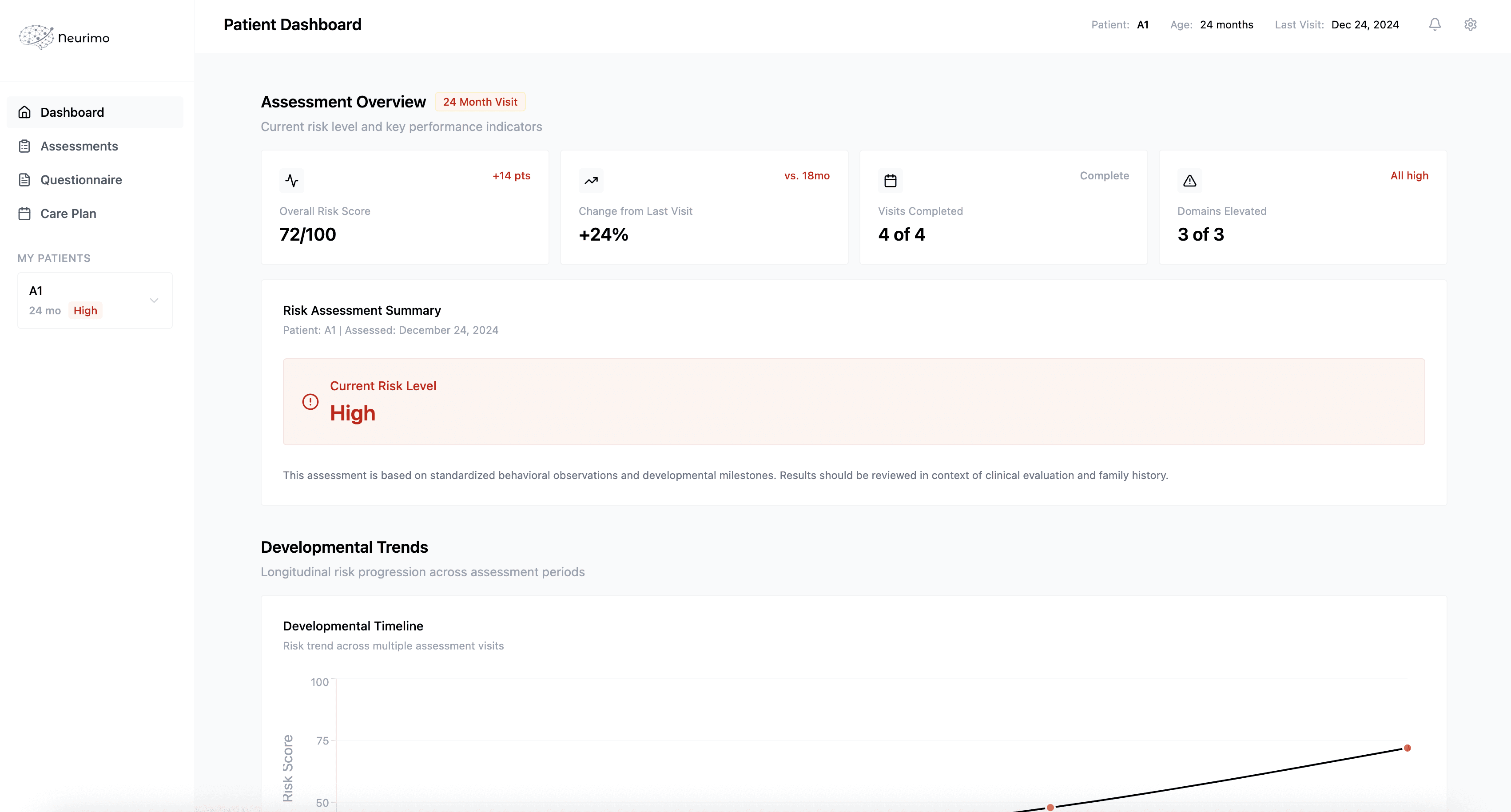Click the Current Risk Level alert circle icon
The image size is (1511, 812).
point(310,402)
